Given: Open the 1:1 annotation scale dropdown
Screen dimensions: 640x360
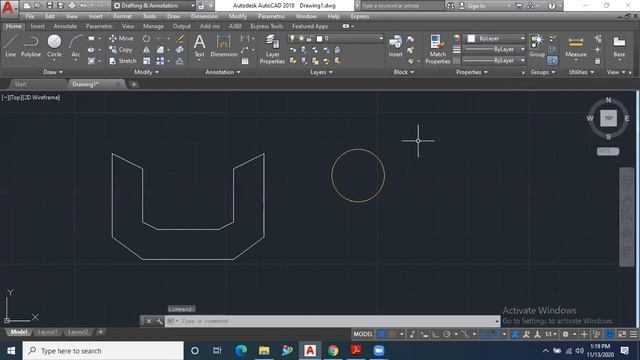Looking at the screenshot, I should [551, 334].
